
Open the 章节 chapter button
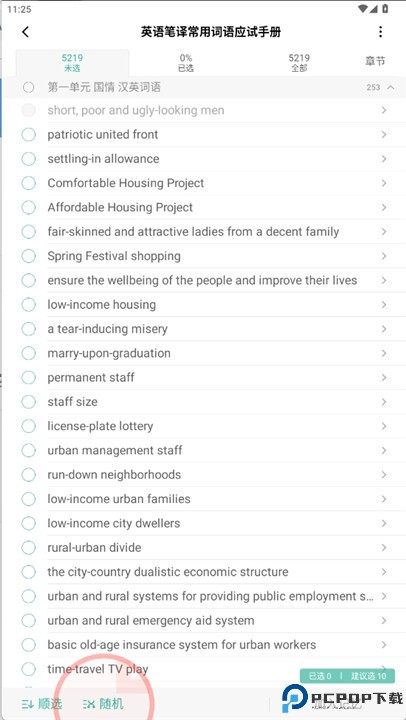[x=375, y=62]
